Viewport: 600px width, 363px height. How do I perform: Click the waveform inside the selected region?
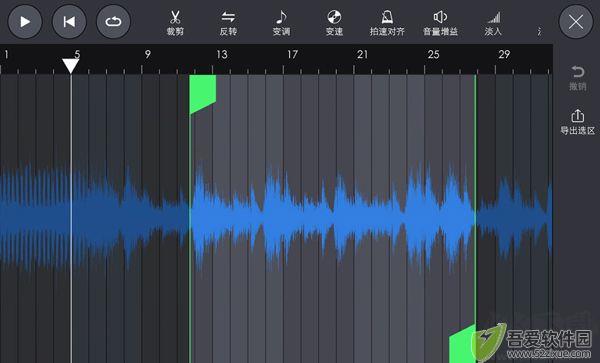(333, 217)
